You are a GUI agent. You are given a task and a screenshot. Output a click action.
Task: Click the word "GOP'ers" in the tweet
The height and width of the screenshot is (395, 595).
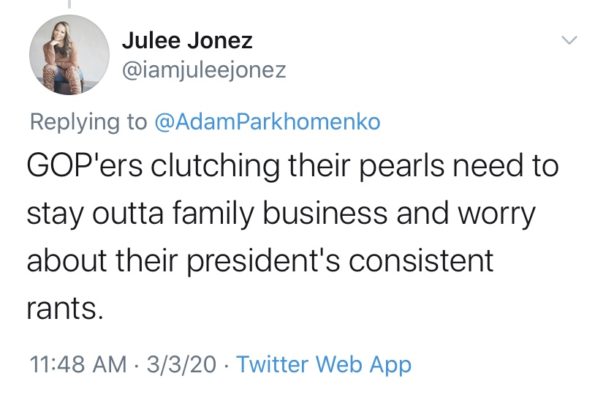pyautogui.click(x=85, y=166)
